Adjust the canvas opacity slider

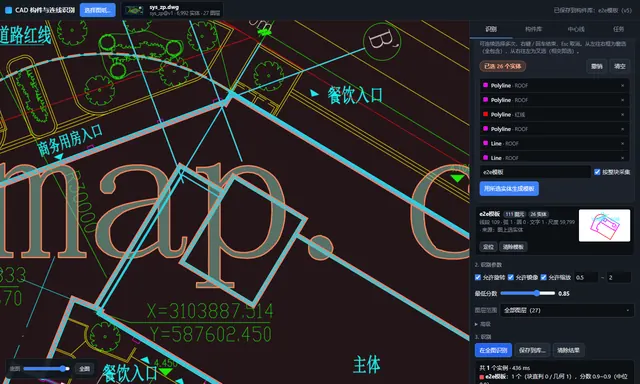[46, 368]
